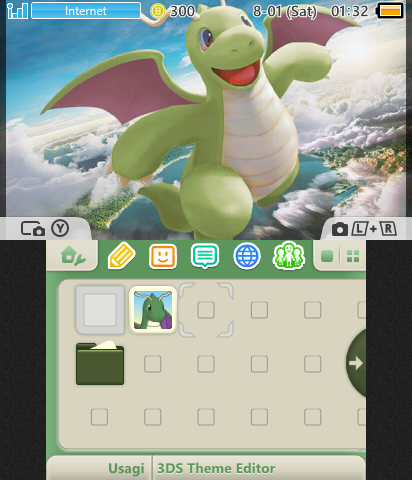The height and width of the screenshot is (480, 412).
Task: Click the Usagi author label
Action: pos(126,468)
